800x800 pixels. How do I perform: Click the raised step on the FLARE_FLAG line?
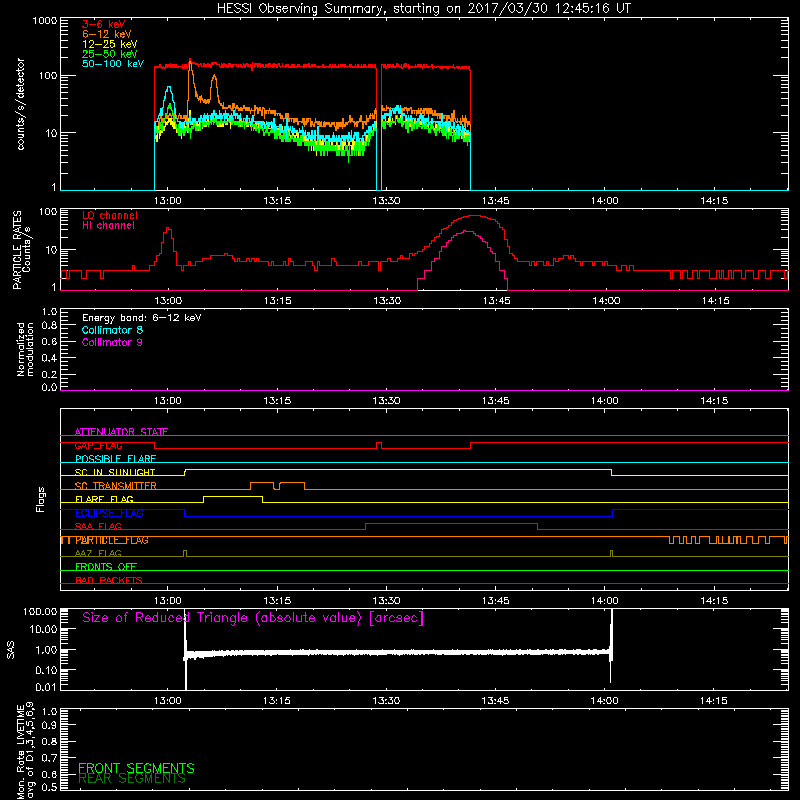coord(233,496)
